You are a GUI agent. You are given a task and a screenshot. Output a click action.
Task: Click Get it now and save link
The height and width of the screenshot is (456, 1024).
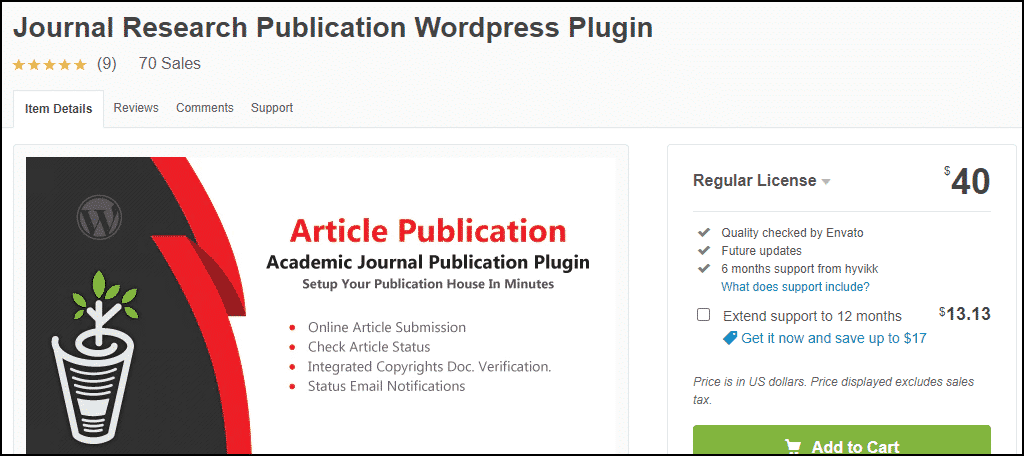click(834, 338)
